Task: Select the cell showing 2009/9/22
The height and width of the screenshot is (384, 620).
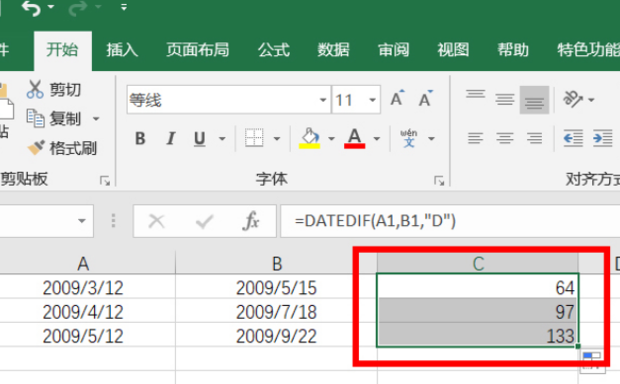Action: point(276,336)
